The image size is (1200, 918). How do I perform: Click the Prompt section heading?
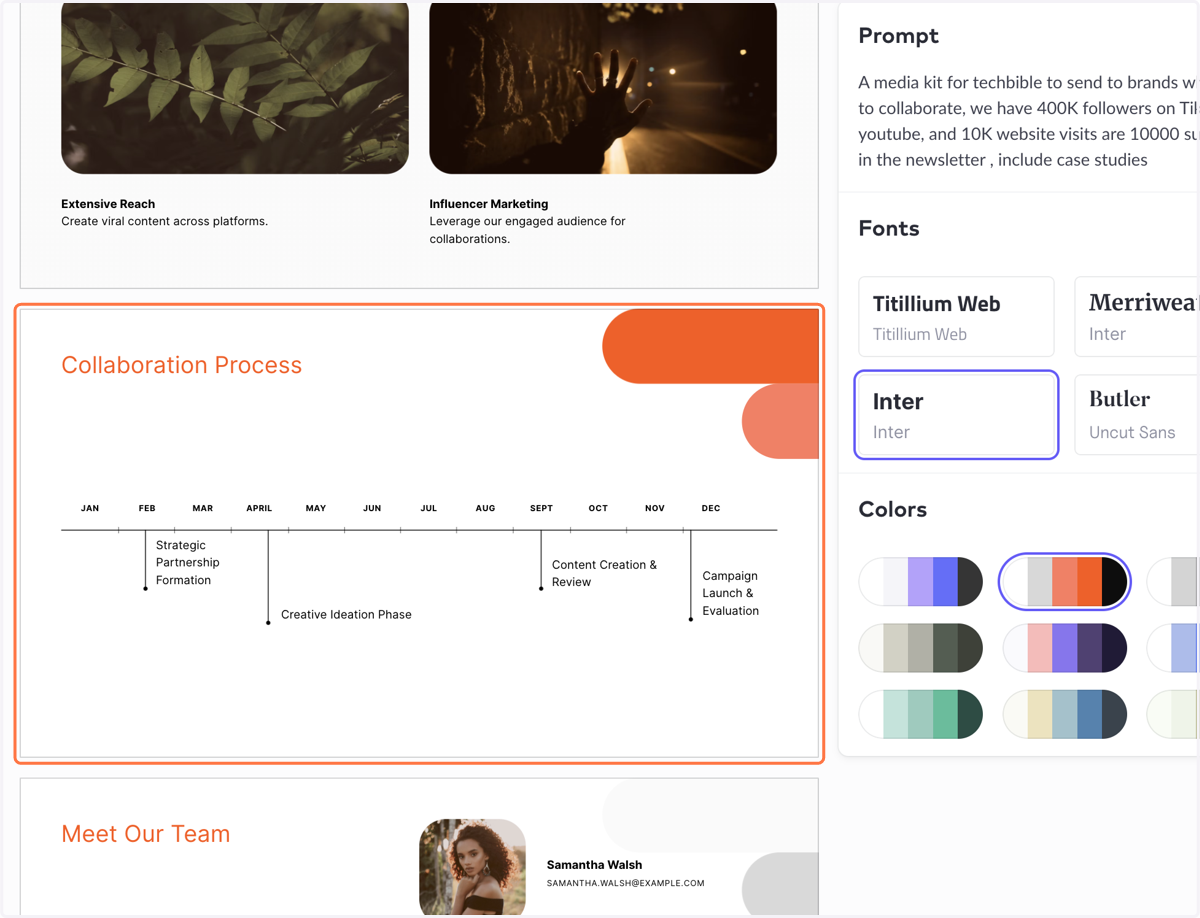(898, 36)
